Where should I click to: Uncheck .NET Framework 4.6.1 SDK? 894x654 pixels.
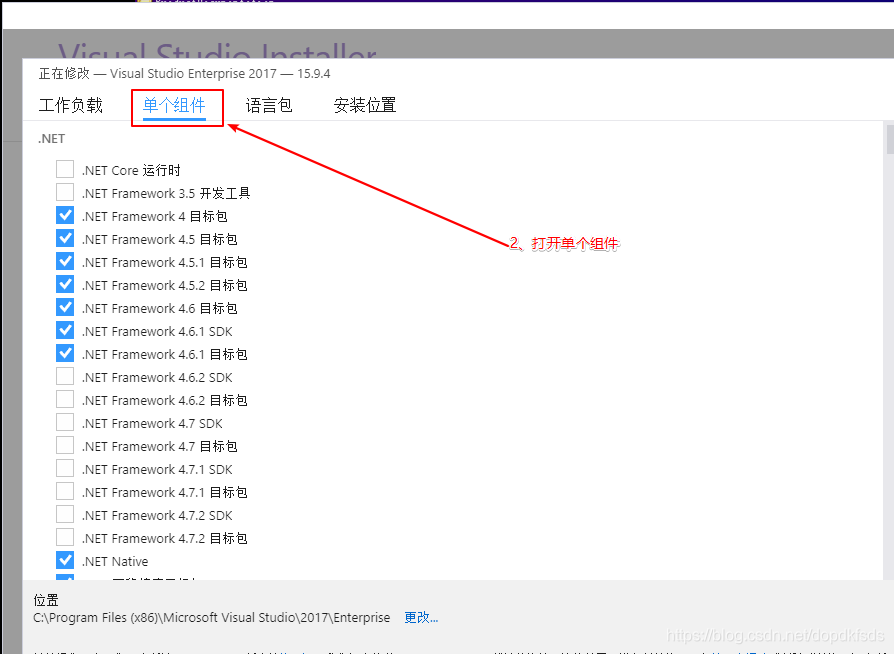(x=65, y=330)
